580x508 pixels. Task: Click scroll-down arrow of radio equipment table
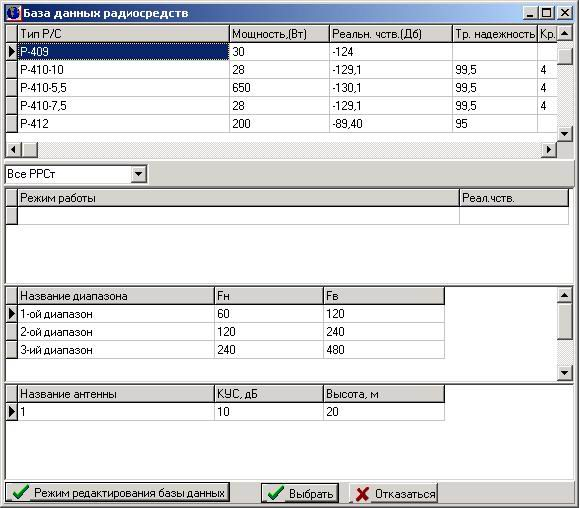pyautogui.click(x=564, y=134)
